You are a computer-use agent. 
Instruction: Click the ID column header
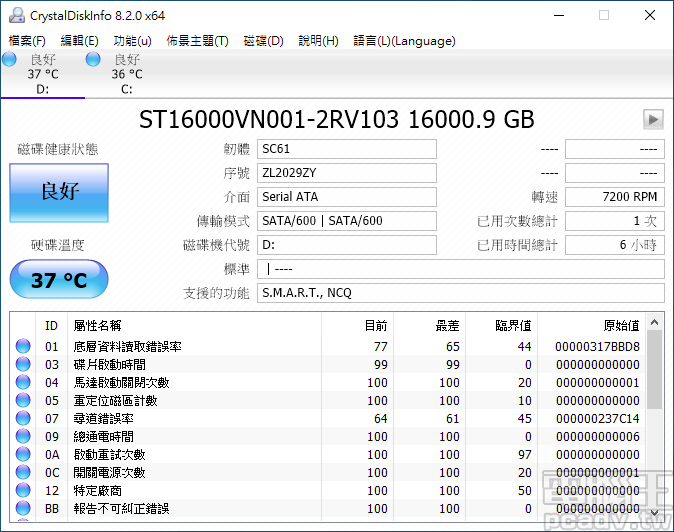point(51,326)
